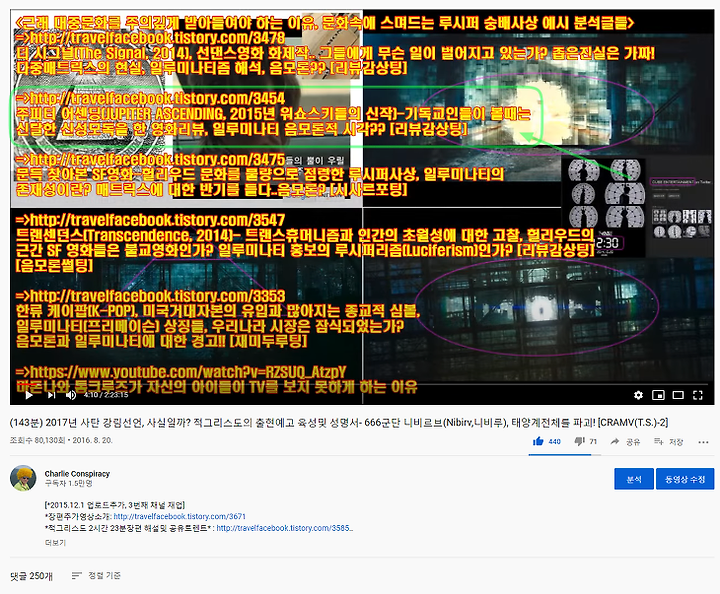The image size is (720, 594).
Task: Click the 댓글 250개 comment count
Action: coord(31,576)
